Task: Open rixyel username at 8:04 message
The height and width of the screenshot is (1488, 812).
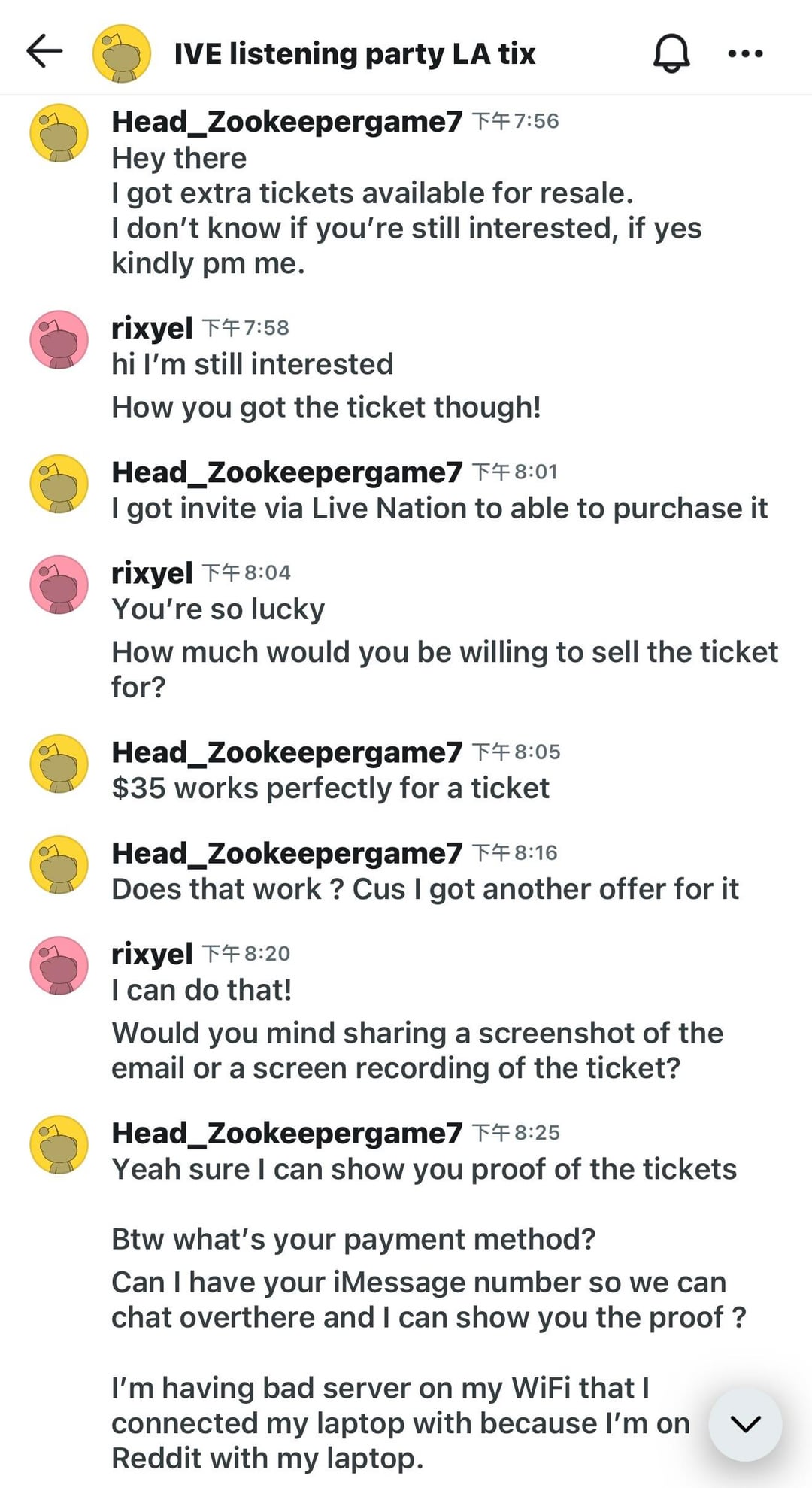Action: 152,573
